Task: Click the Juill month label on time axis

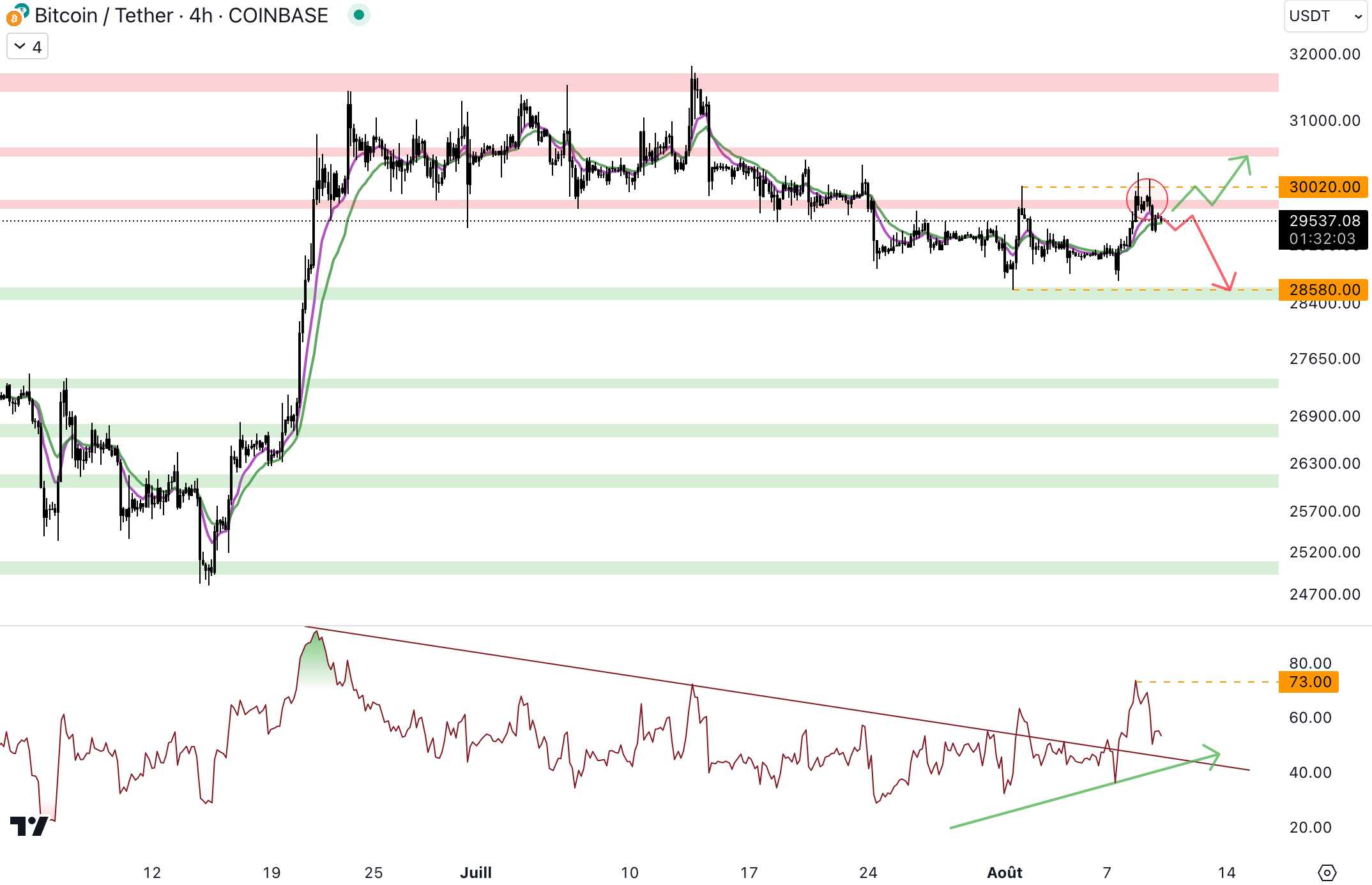Action: tap(476, 873)
